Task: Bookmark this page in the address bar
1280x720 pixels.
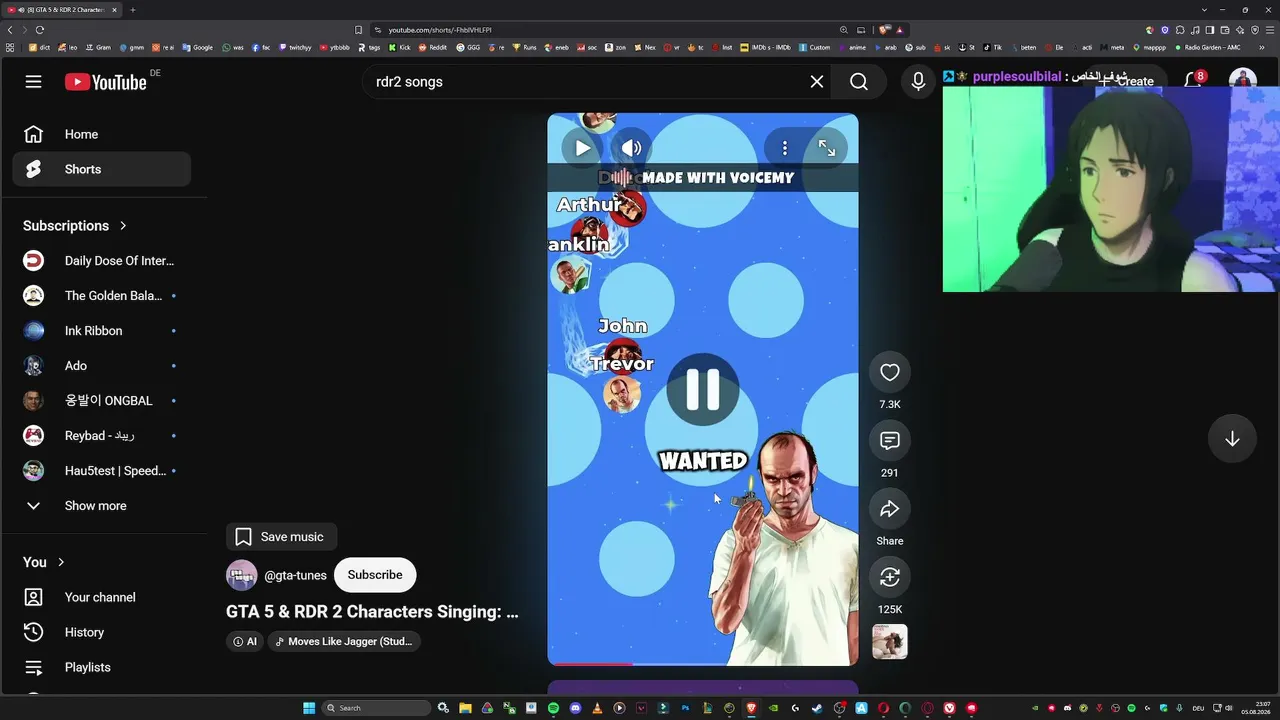Action: (359, 30)
